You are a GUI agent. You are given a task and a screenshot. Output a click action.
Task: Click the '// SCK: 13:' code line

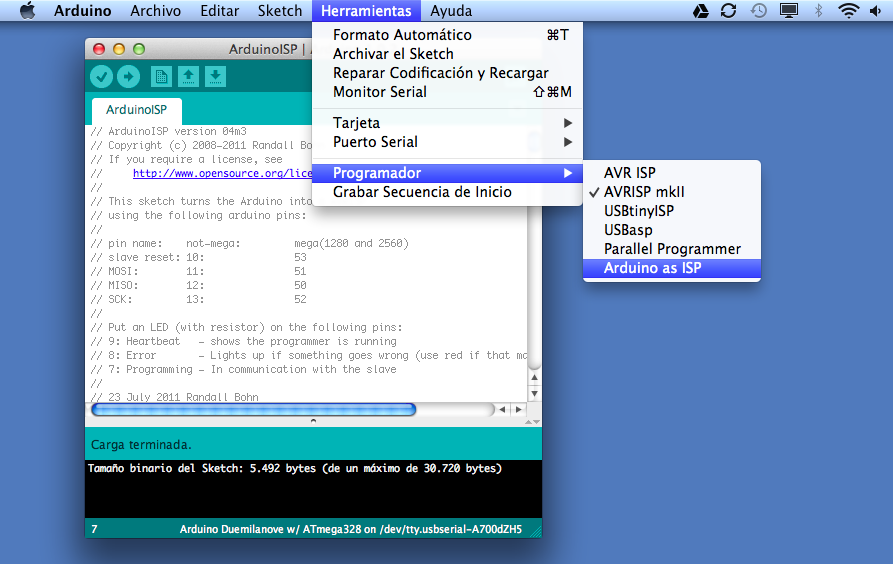pyautogui.click(x=198, y=299)
